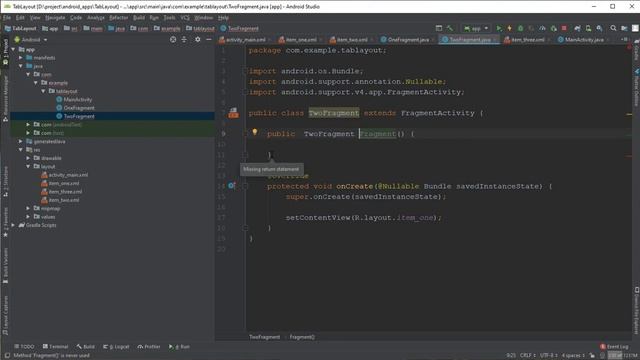
Task: Click Project Structure icon in toolbar
Action: (x=624, y=28)
